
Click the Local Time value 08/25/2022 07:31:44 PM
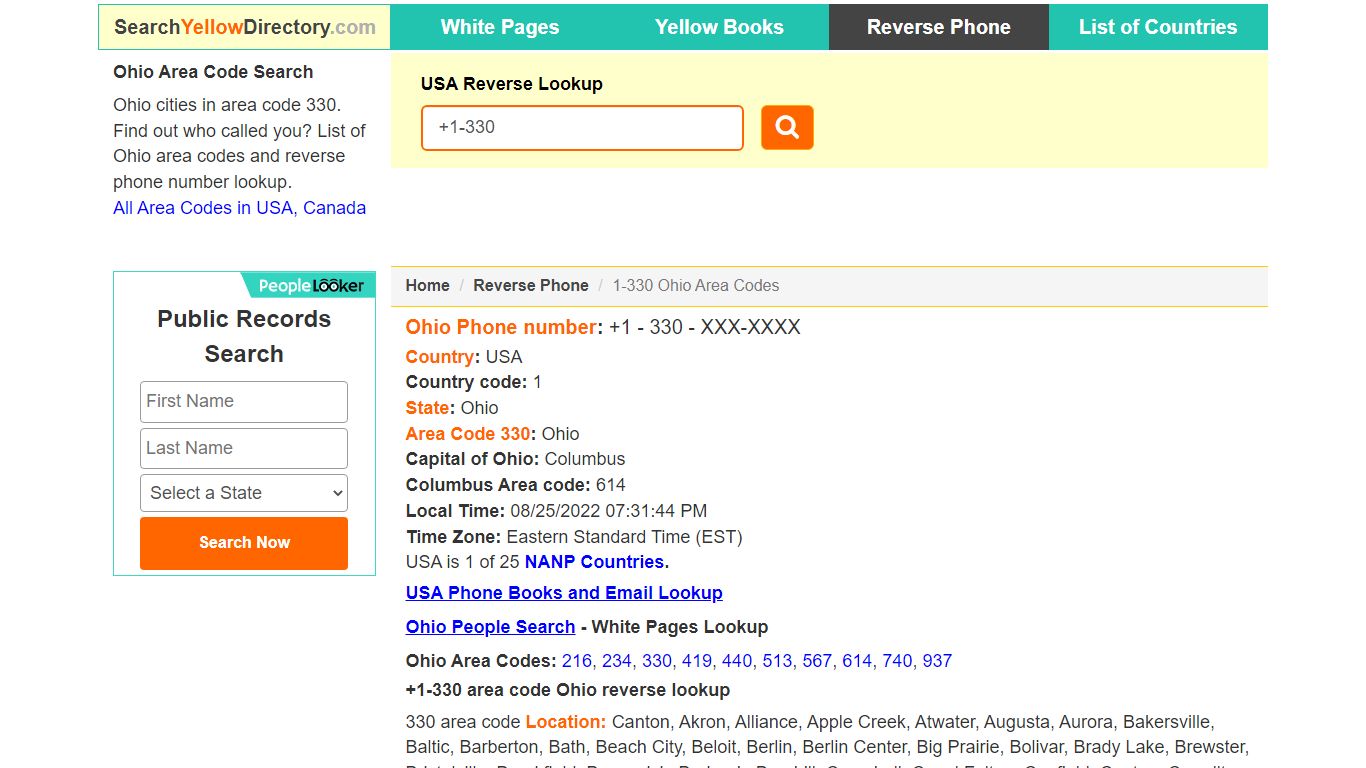pos(608,511)
